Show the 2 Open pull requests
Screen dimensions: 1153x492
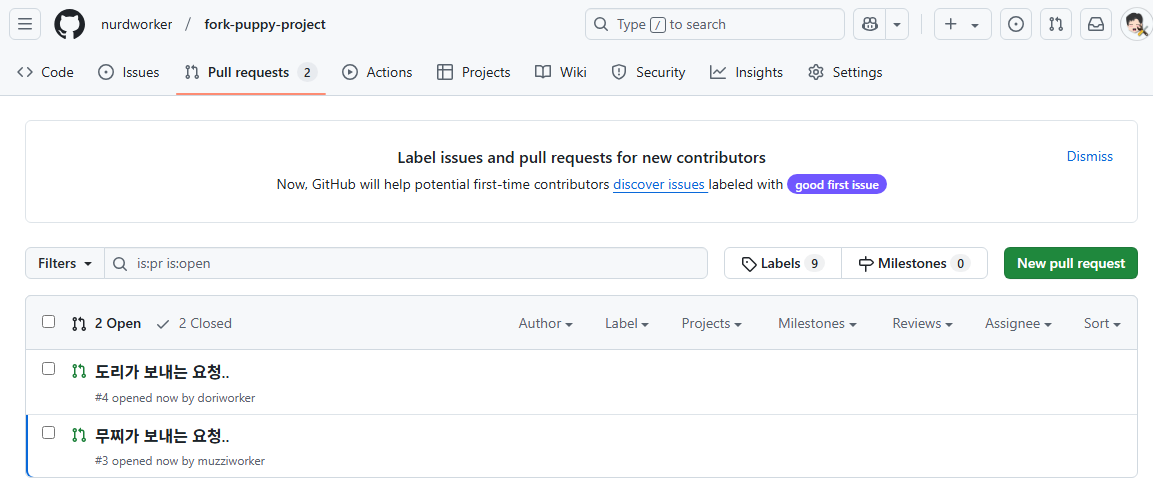pos(107,323)
